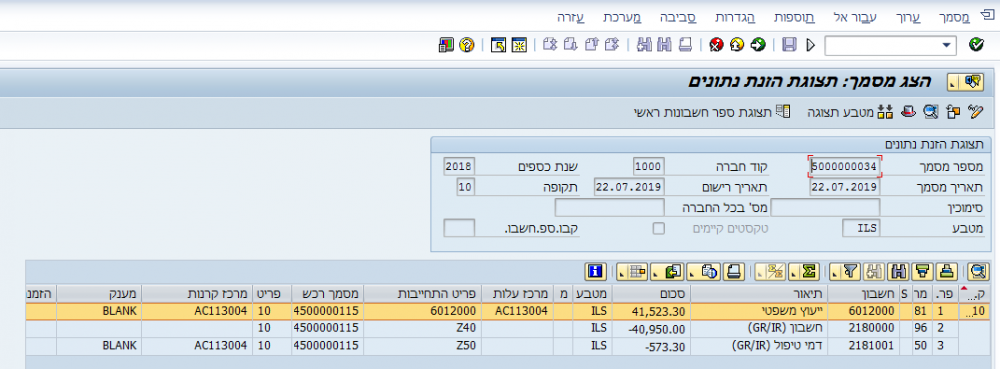Open the transaction command field dropdown
1000x369 pixels.
click(x=946, y=45)
